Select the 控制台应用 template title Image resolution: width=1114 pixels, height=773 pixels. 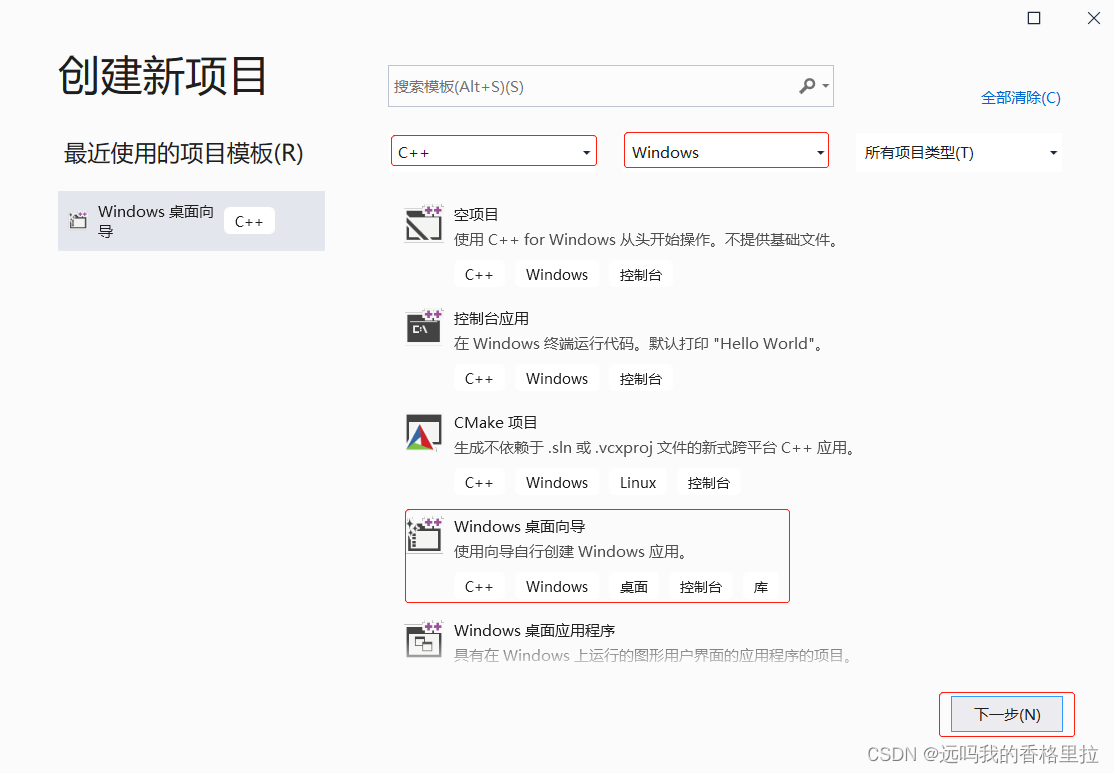point(491,318)
